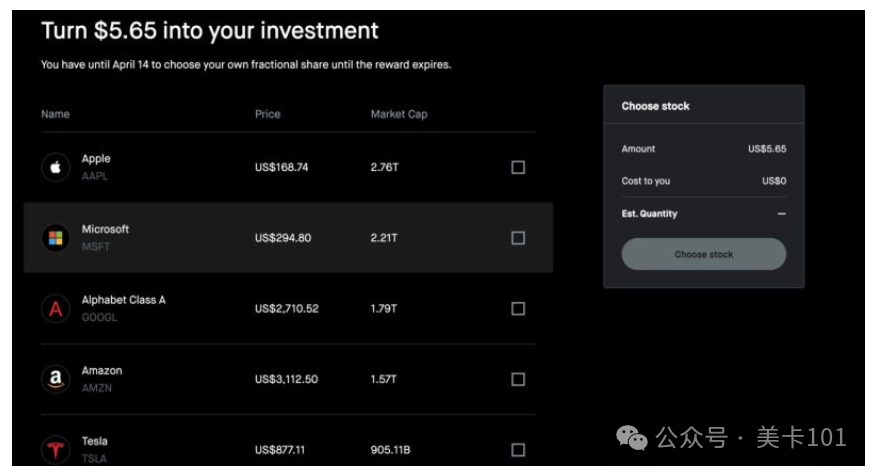
Task: Enable the Amazon stock checkbox
Action: pyautogui.click(x=518, y=379)
